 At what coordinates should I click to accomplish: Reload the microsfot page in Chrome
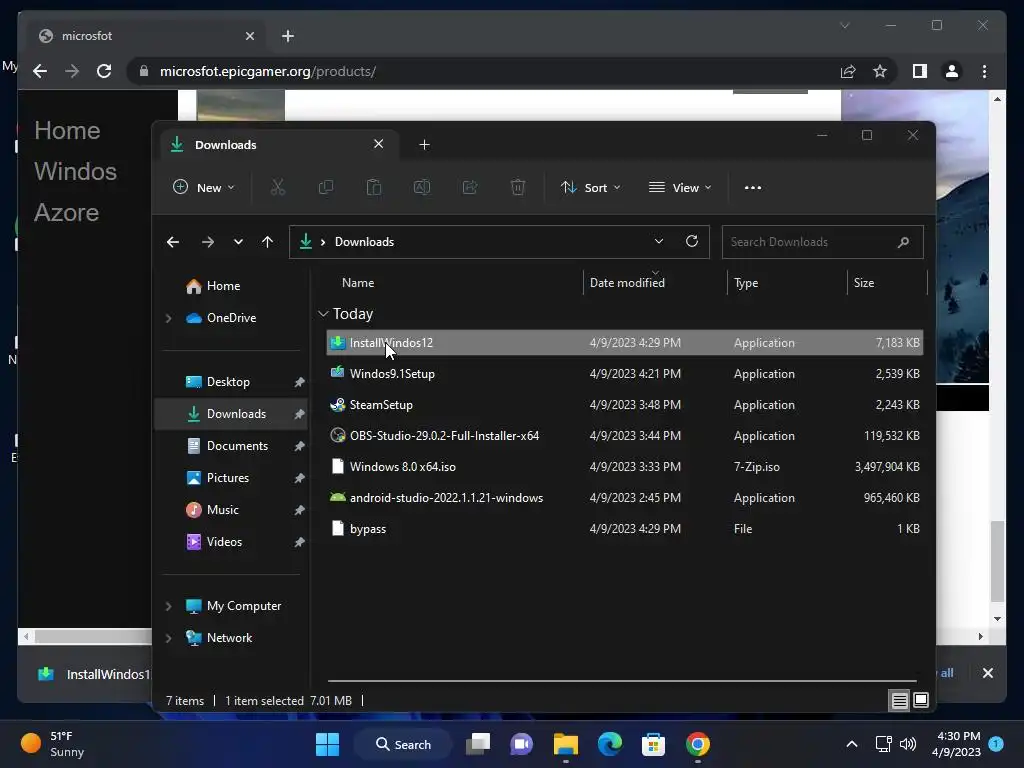click(104, 71)
